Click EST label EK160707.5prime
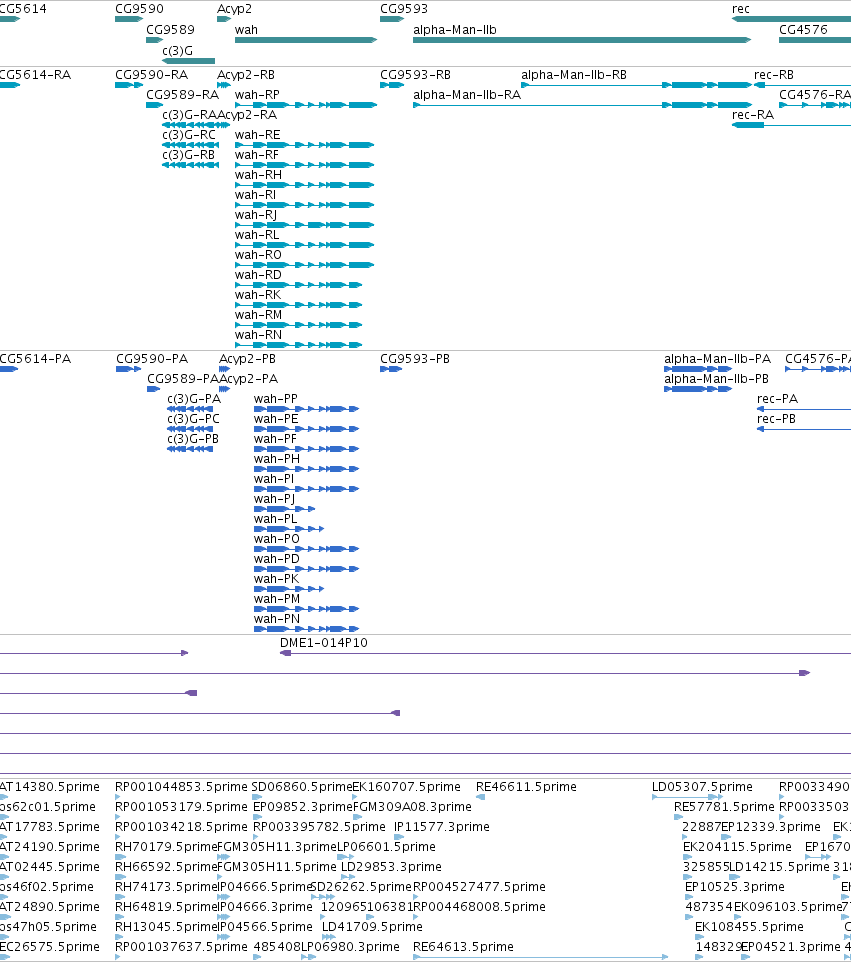The image size is (851, 962). tap(406, 787)
